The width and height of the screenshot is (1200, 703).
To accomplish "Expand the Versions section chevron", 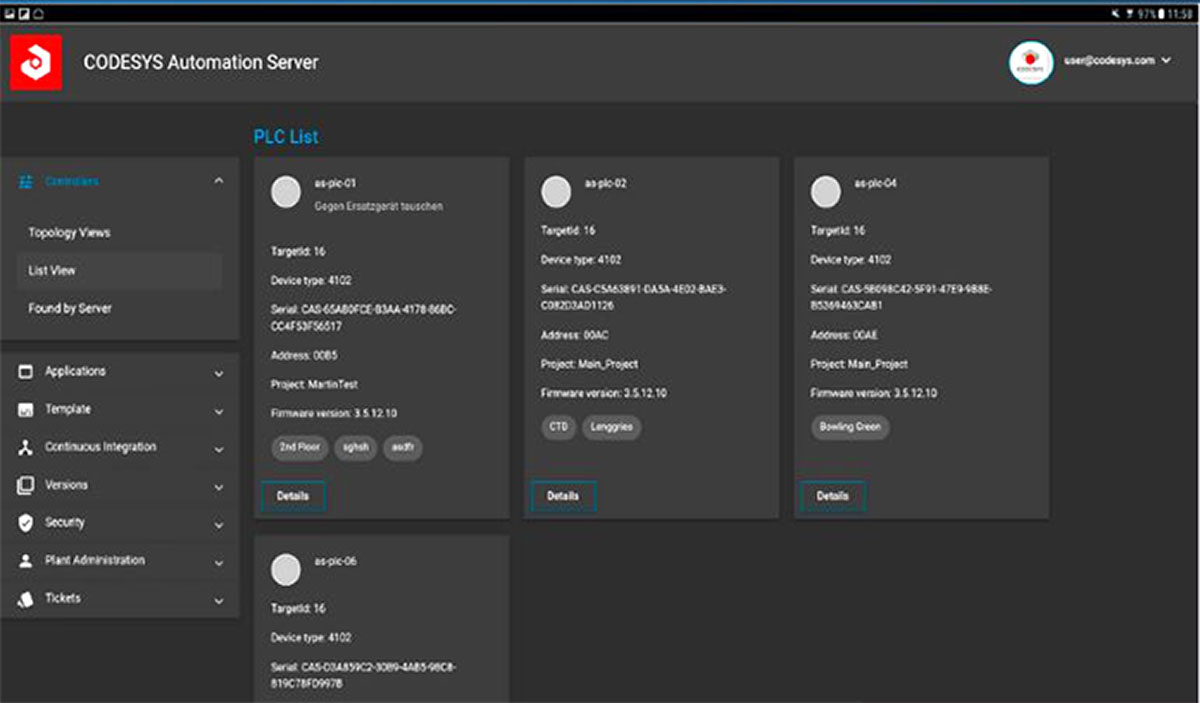I will [x=219, y=487].
